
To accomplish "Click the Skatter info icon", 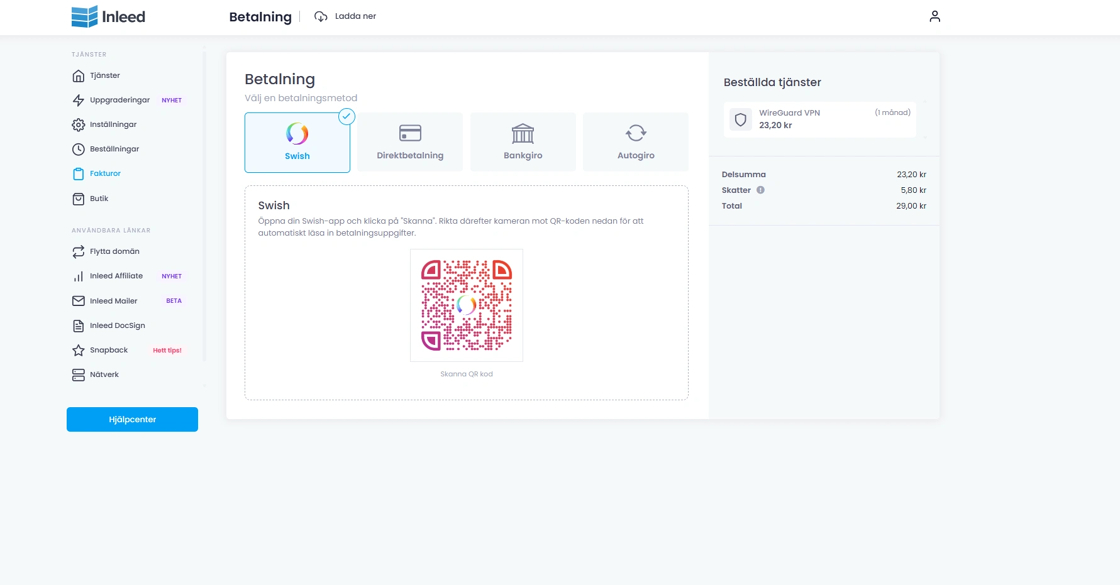I will click(760, 190).
